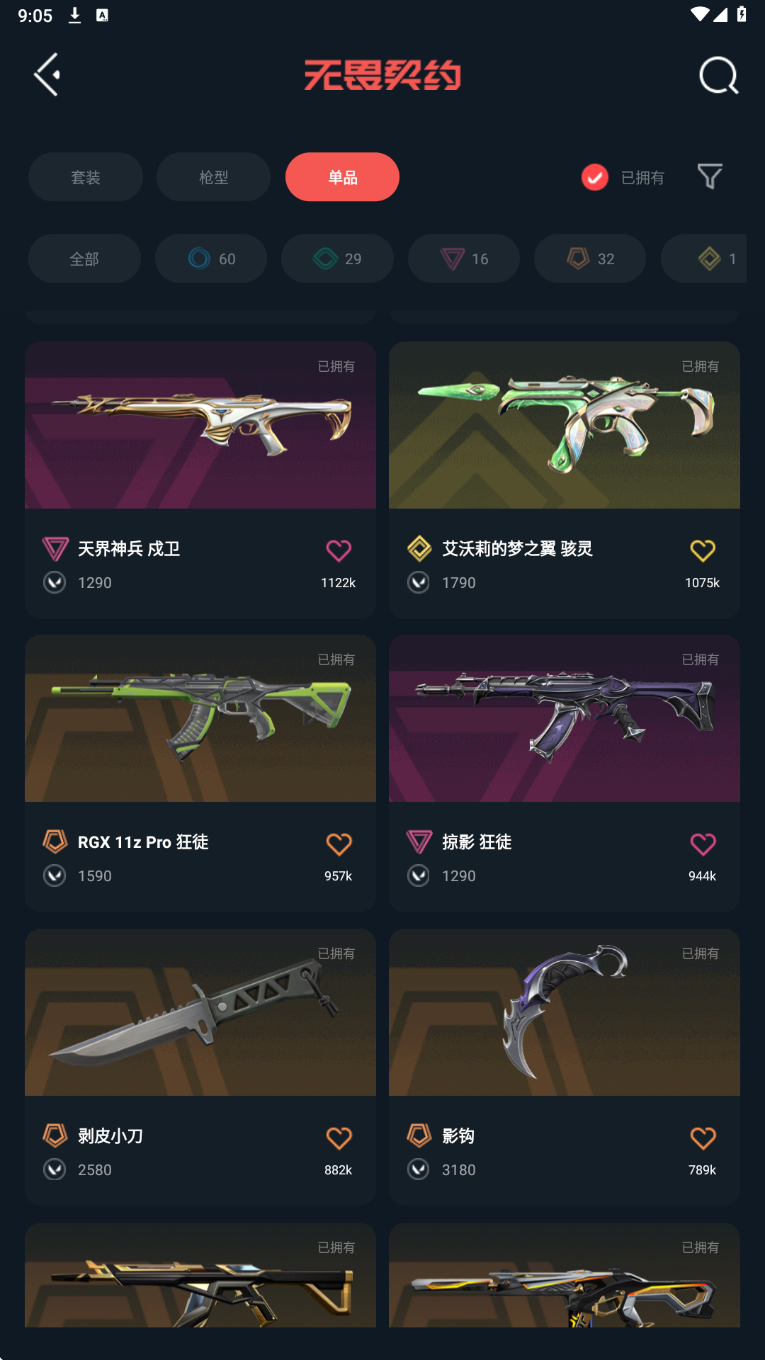Filter by orange tier showing 32
This screenshot has height=1360, width=765.
tap(590, 259)
